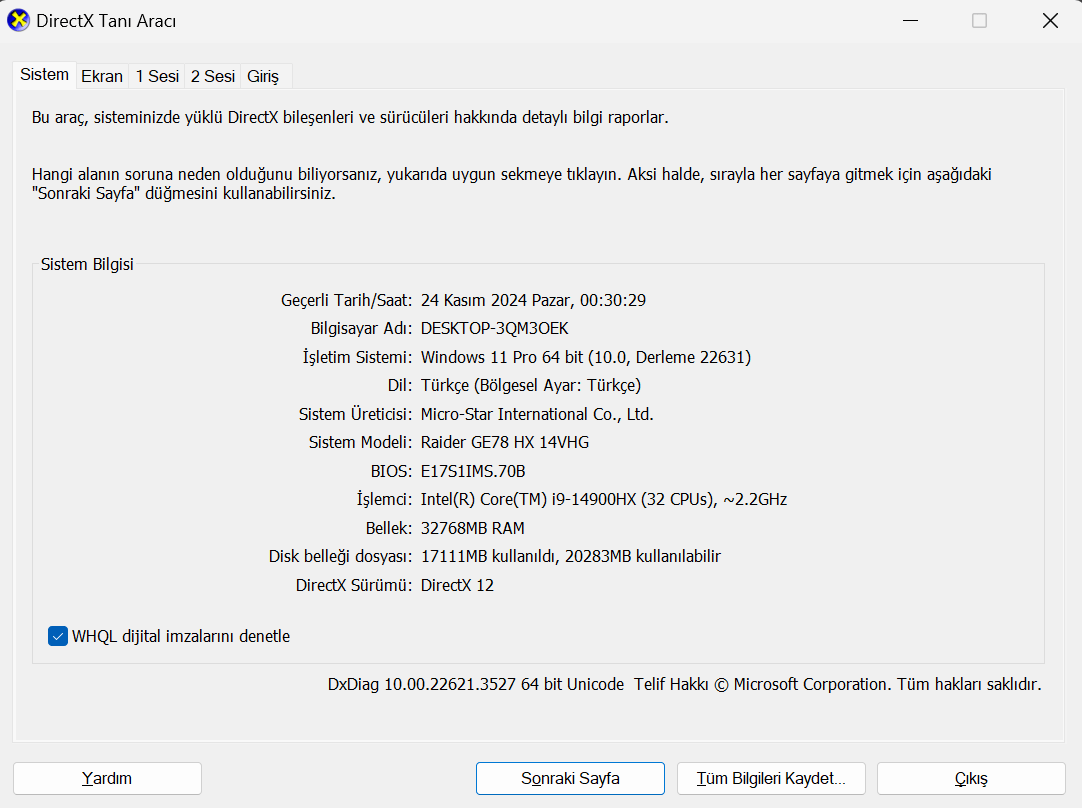This screenshot has height=808, width=1082.
Task: Click the Bilgisayar Adı label
Action: tap(361, 328)
